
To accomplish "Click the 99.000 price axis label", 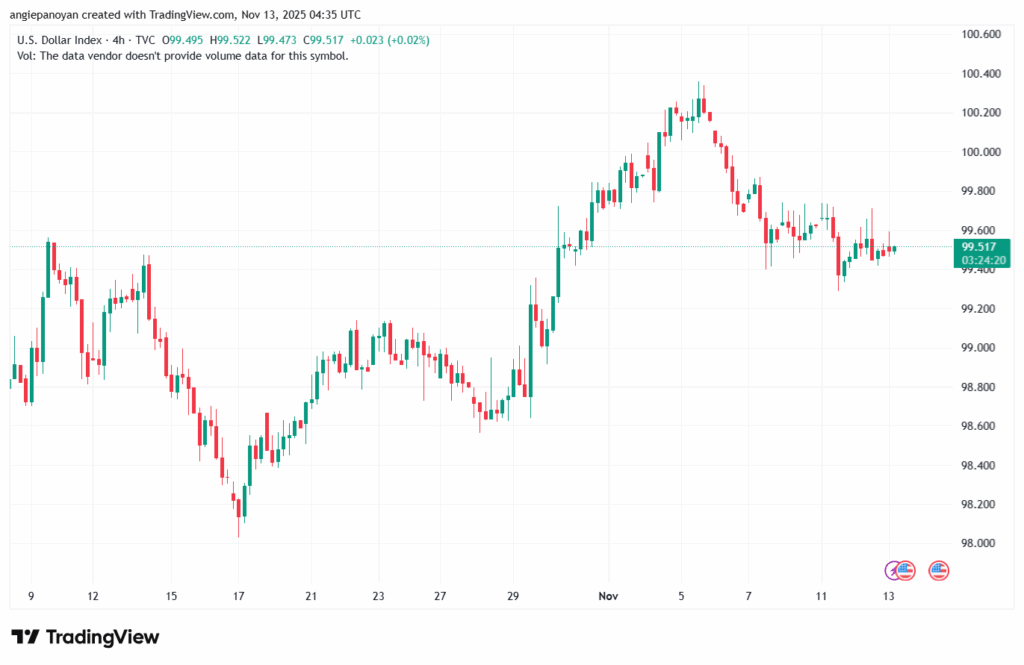I will click(x=980, y=348).
